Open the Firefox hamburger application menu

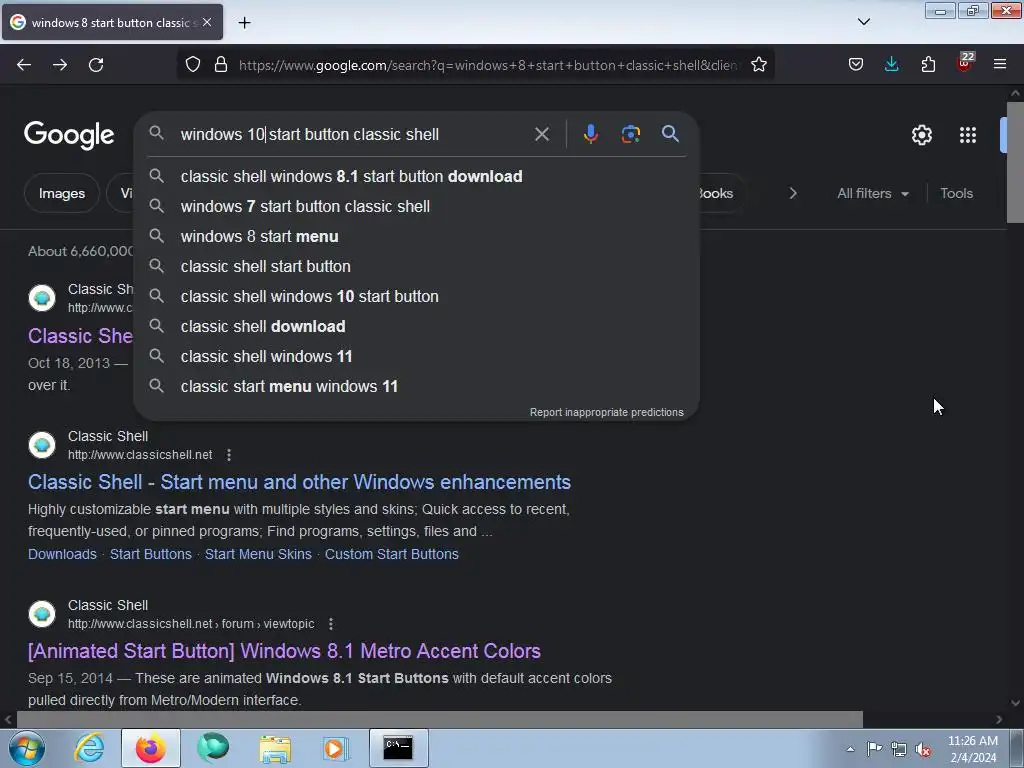point(1000,65)
